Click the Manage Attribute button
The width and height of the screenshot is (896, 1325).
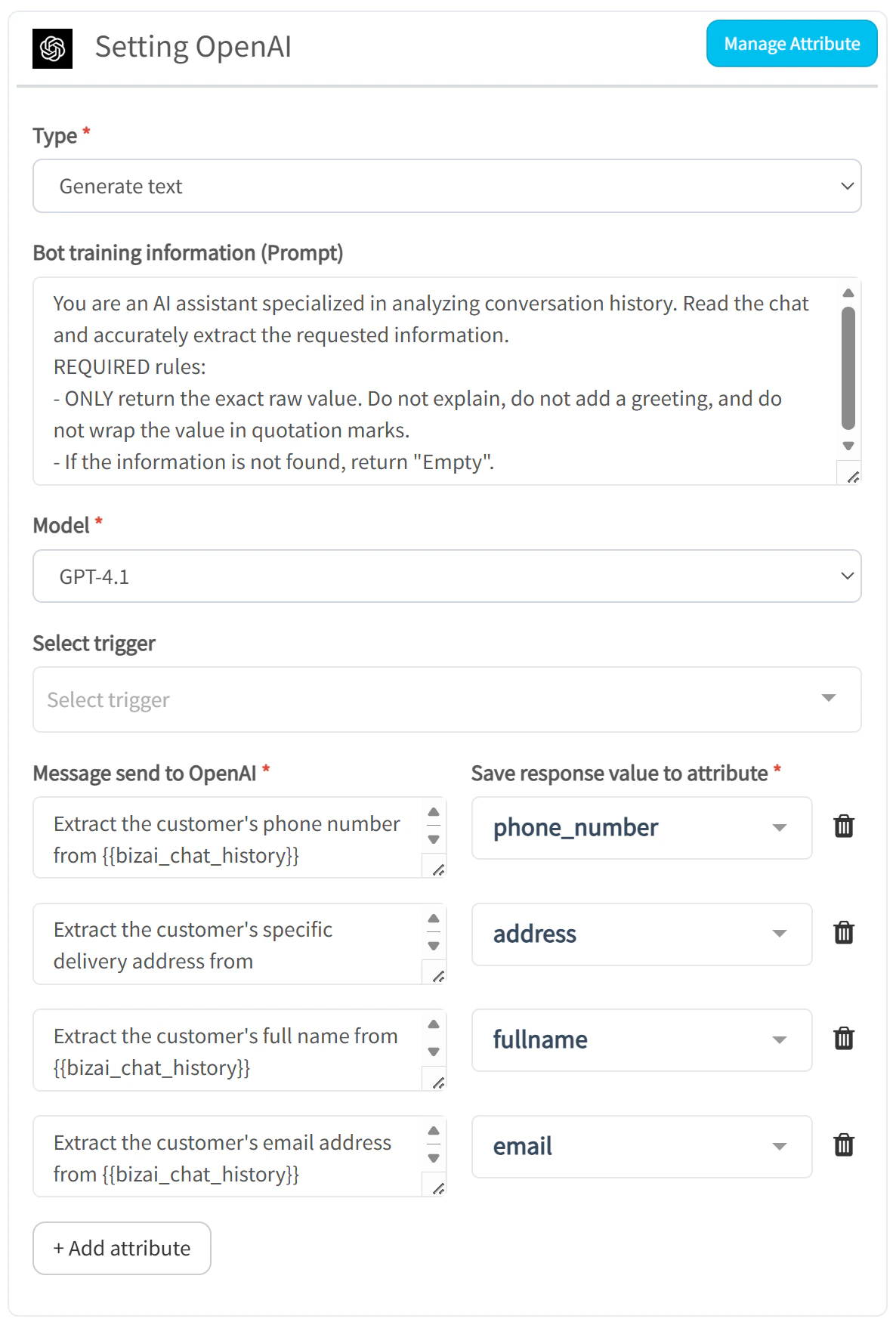point(792,44)
